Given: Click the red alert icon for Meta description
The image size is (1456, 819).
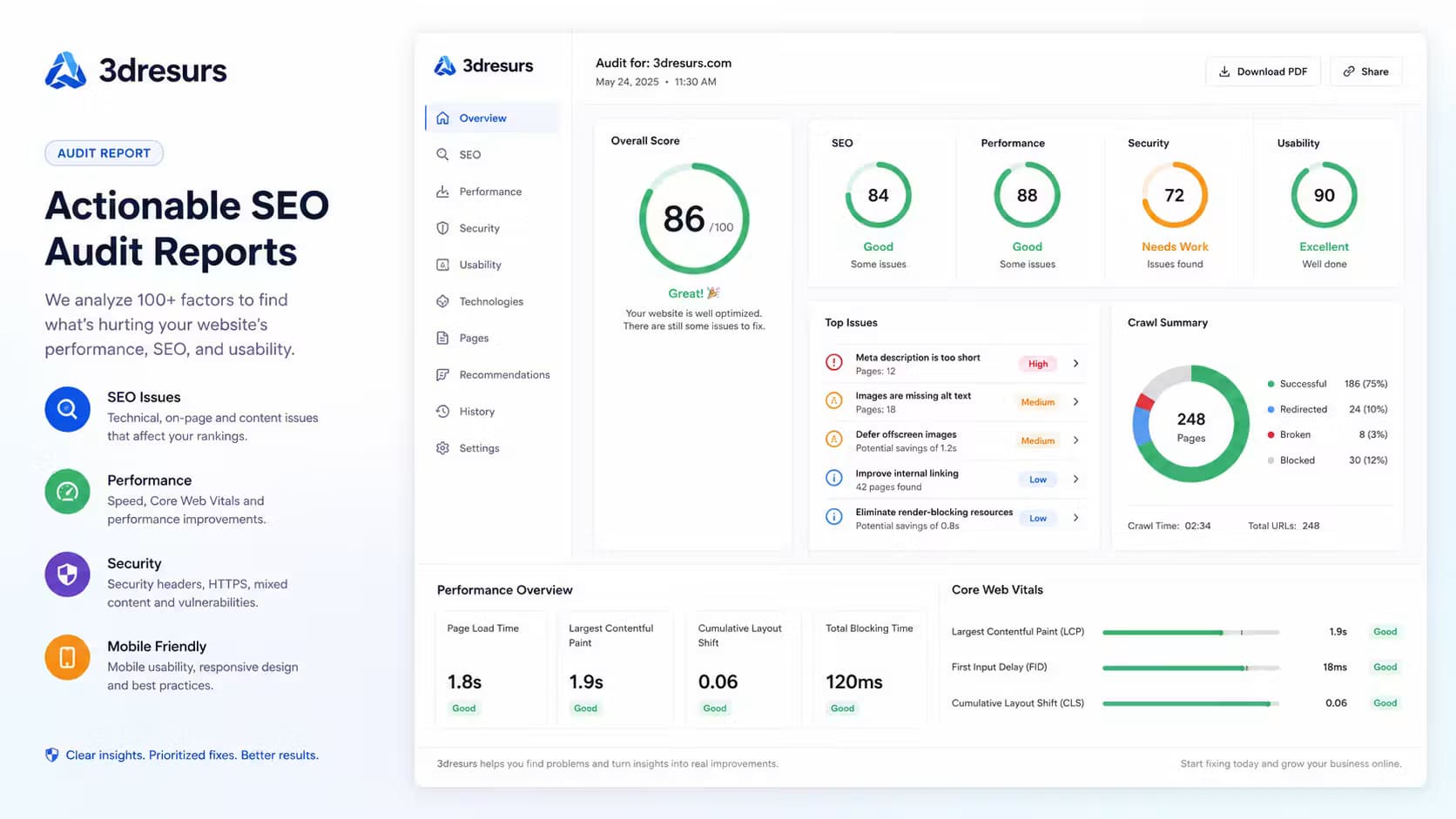Looking at the screenshot, I should 833,363.
